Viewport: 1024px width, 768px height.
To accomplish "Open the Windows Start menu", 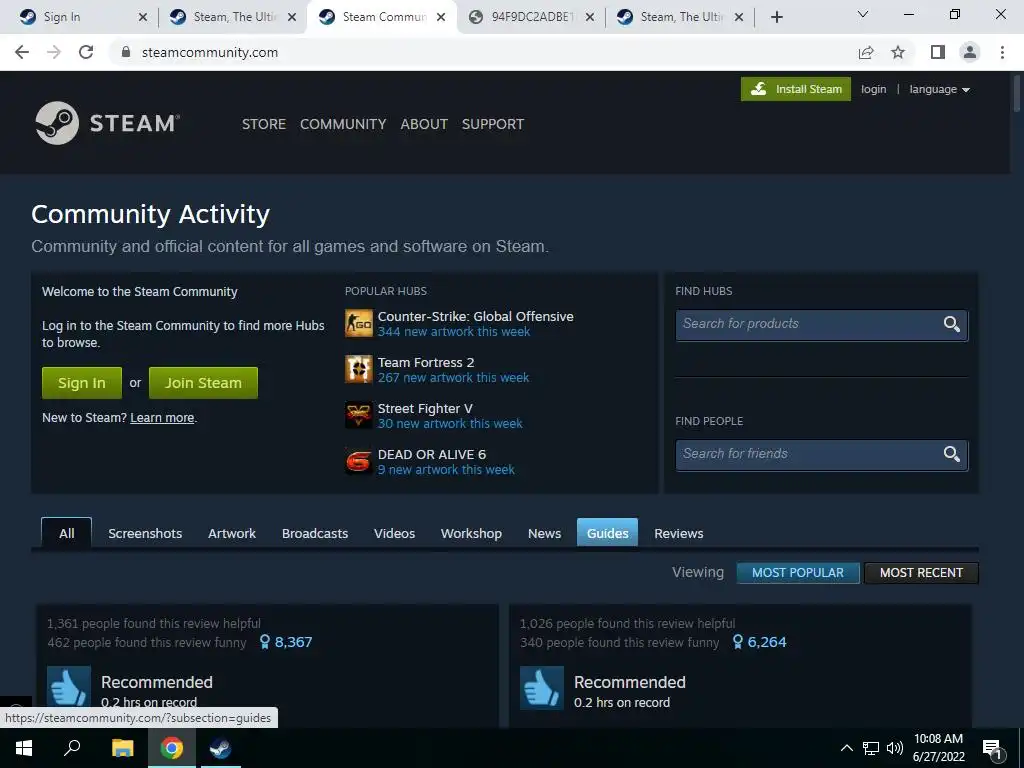I will (x=24, y=748).
